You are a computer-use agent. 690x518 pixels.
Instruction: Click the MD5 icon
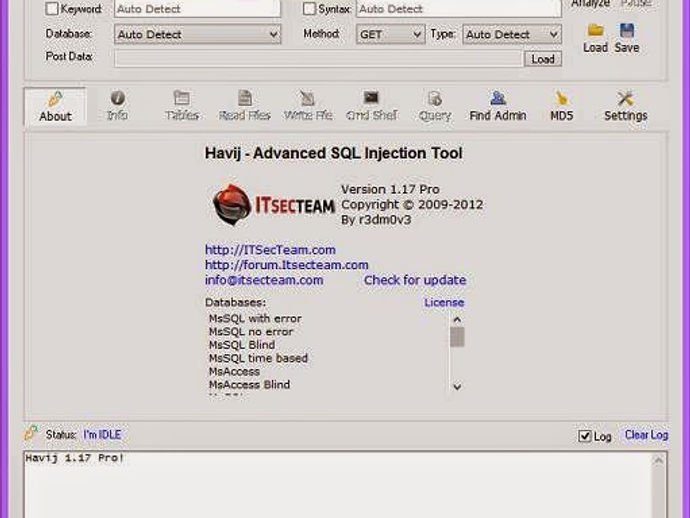tap(562, 98)
